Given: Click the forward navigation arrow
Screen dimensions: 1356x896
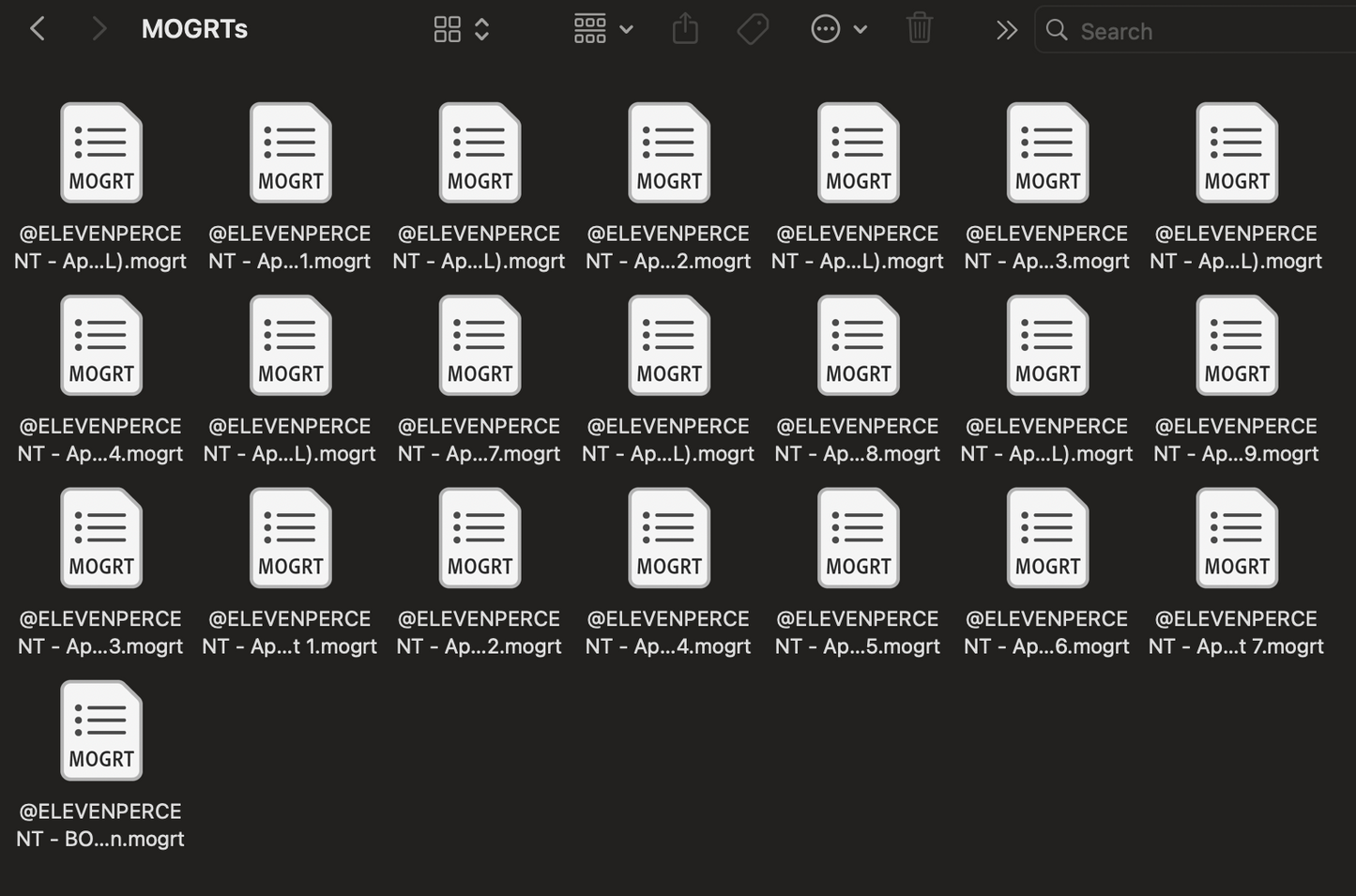Looking at the screenshot, I should (97, 28).
